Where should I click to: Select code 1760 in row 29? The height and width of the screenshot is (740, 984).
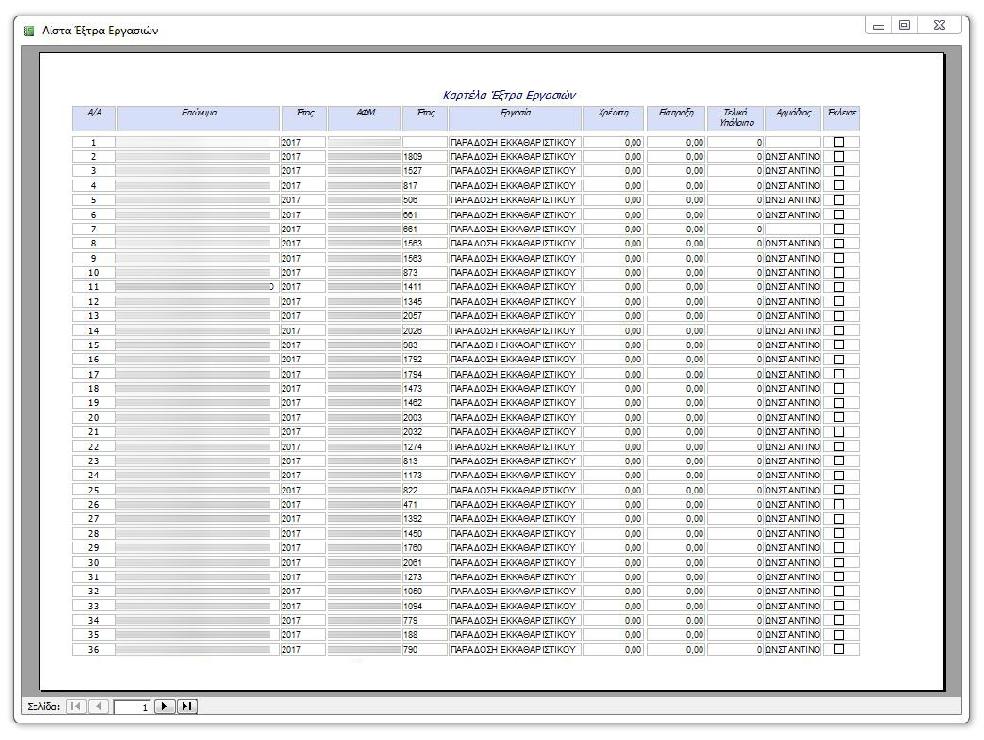click(x=412, y=548)
